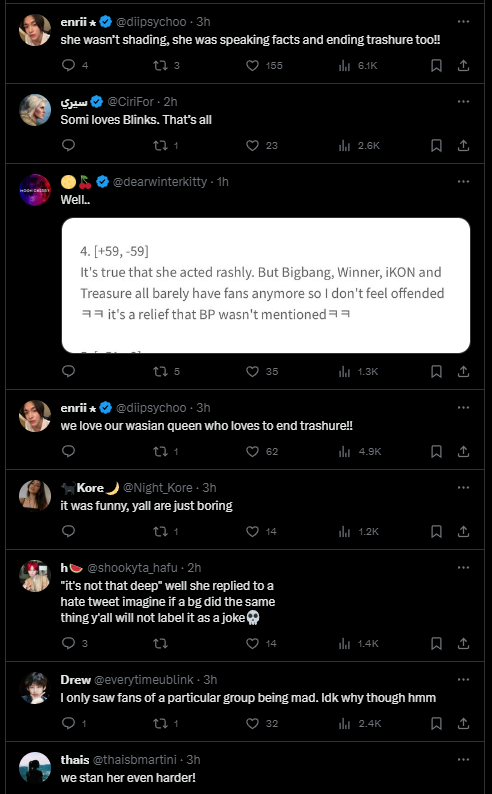Reply to @shookyta_hafu's 'not that deep' tweet

click(x=68, y=644)
